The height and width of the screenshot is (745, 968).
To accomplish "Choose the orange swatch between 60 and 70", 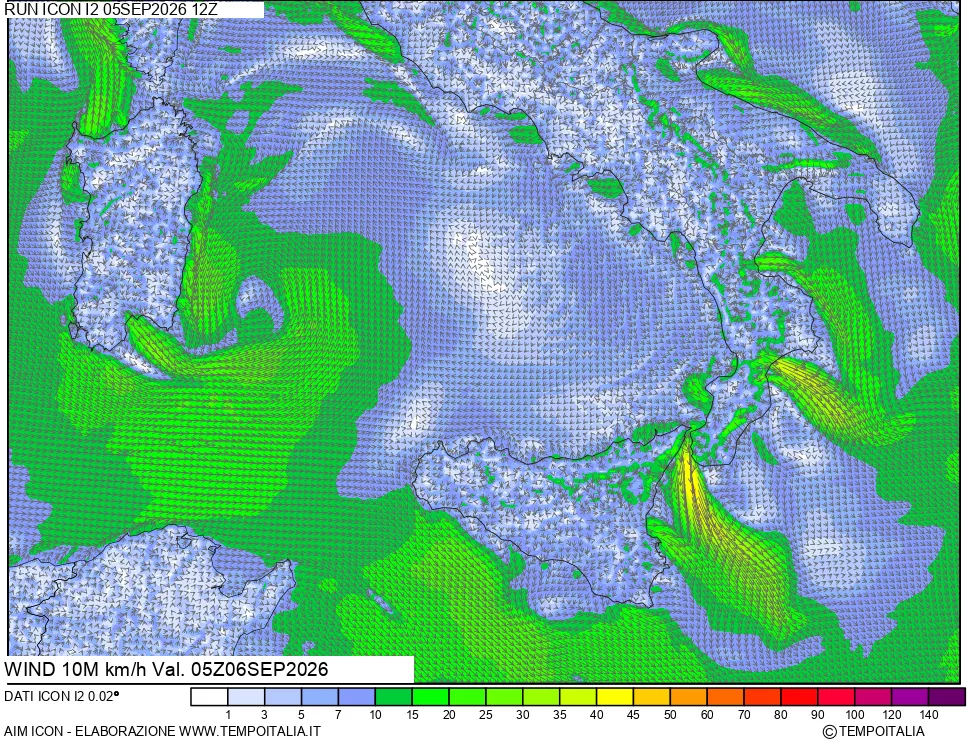I will click(x=726, y=697).
